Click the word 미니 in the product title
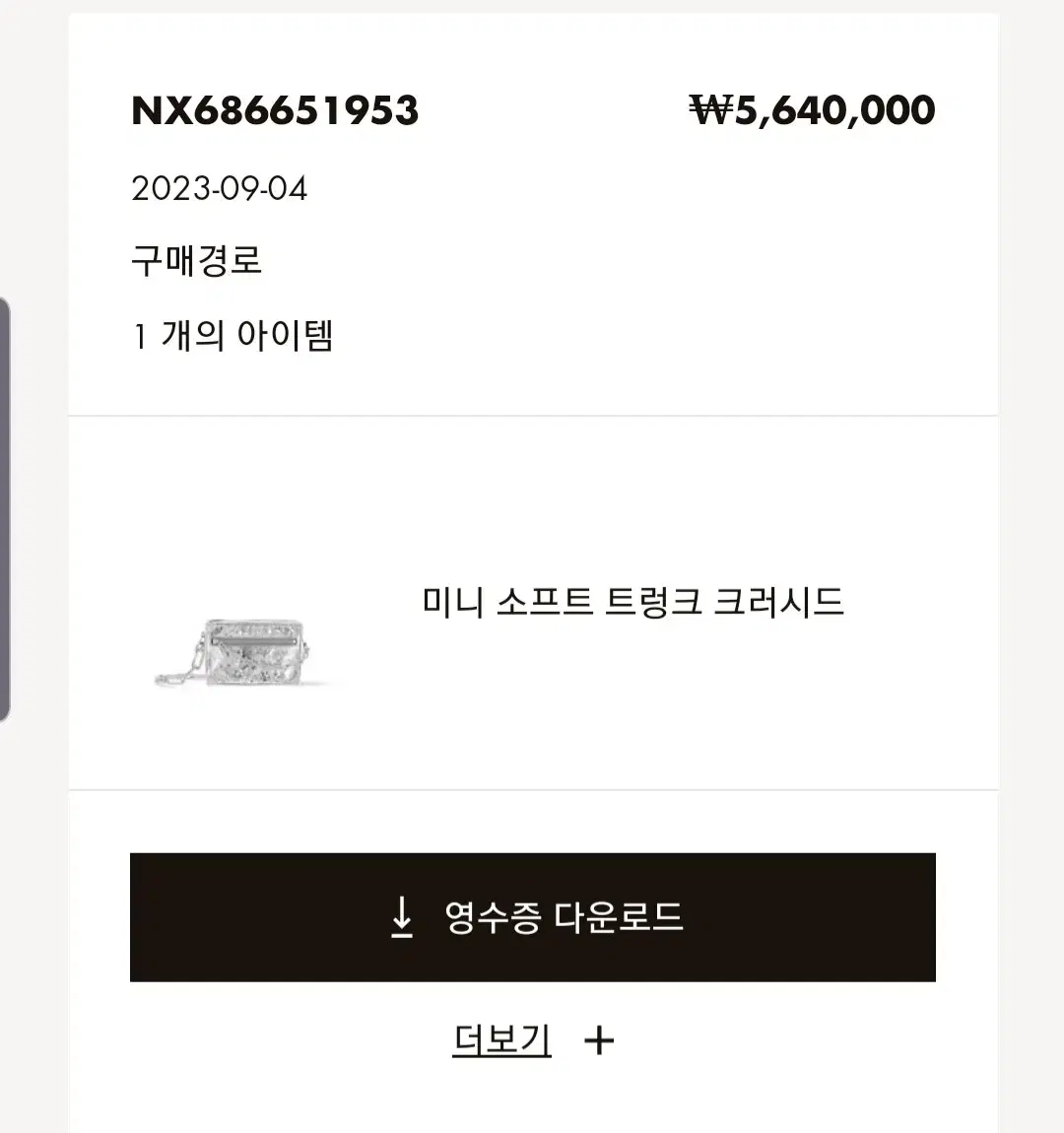The width and height of the screenshot is (1064, 1133). tap(452, 601)
